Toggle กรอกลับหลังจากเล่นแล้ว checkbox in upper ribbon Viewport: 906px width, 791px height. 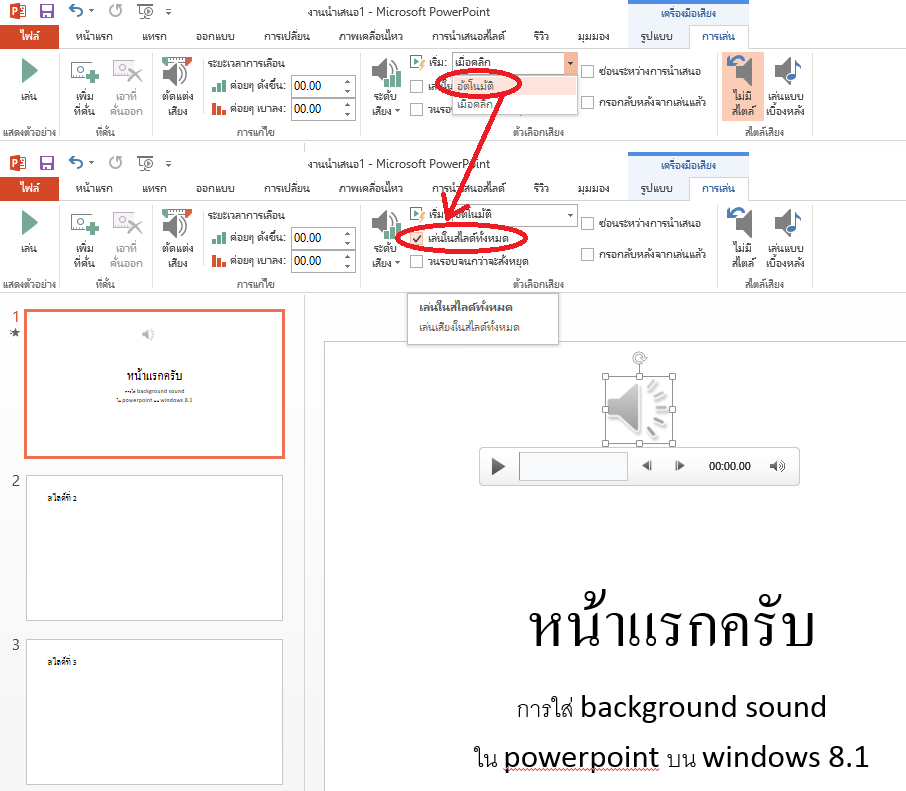pos(588,102)
